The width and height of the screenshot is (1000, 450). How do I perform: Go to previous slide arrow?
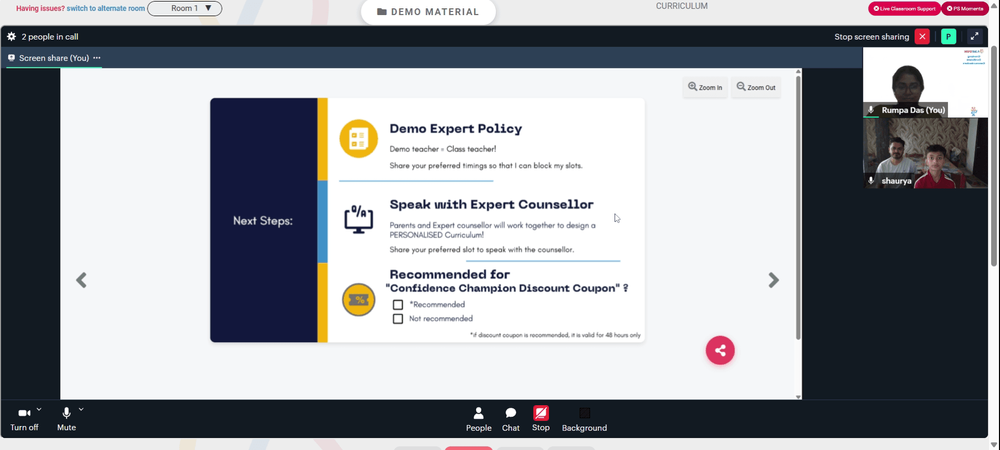pyautogui.click(x=81, y=280)
